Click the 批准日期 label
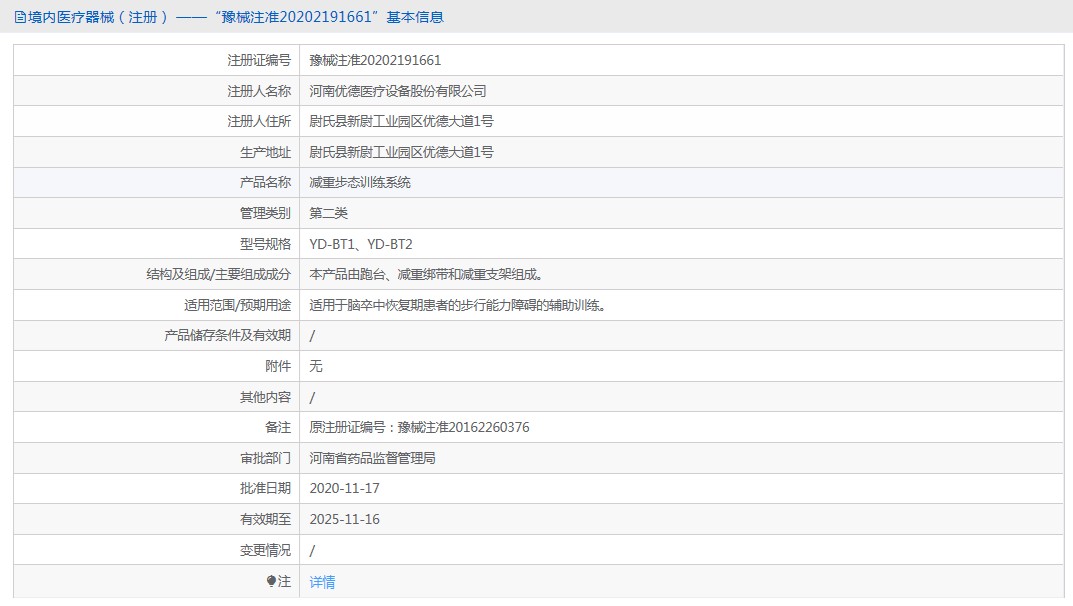Viewport: 1073px width, 606px height. (265, 488)
